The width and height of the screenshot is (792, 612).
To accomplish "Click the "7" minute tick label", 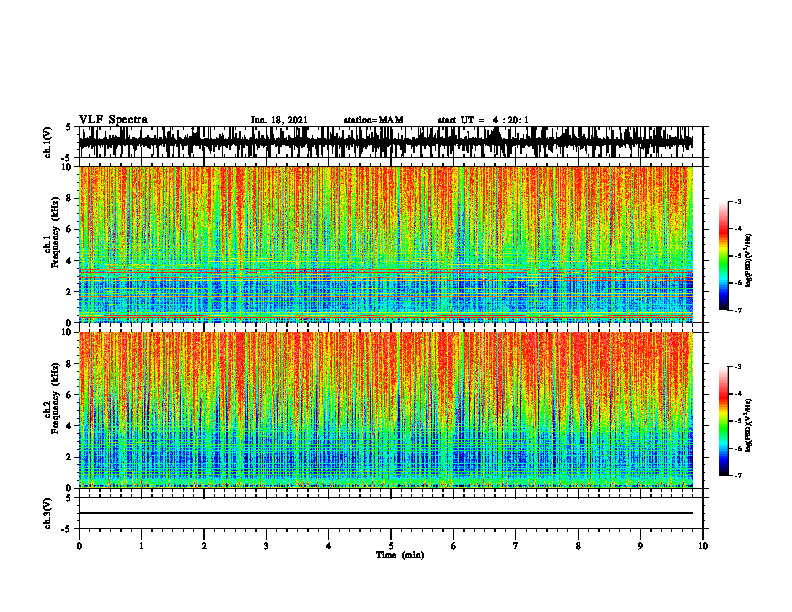I will [516, 546].
